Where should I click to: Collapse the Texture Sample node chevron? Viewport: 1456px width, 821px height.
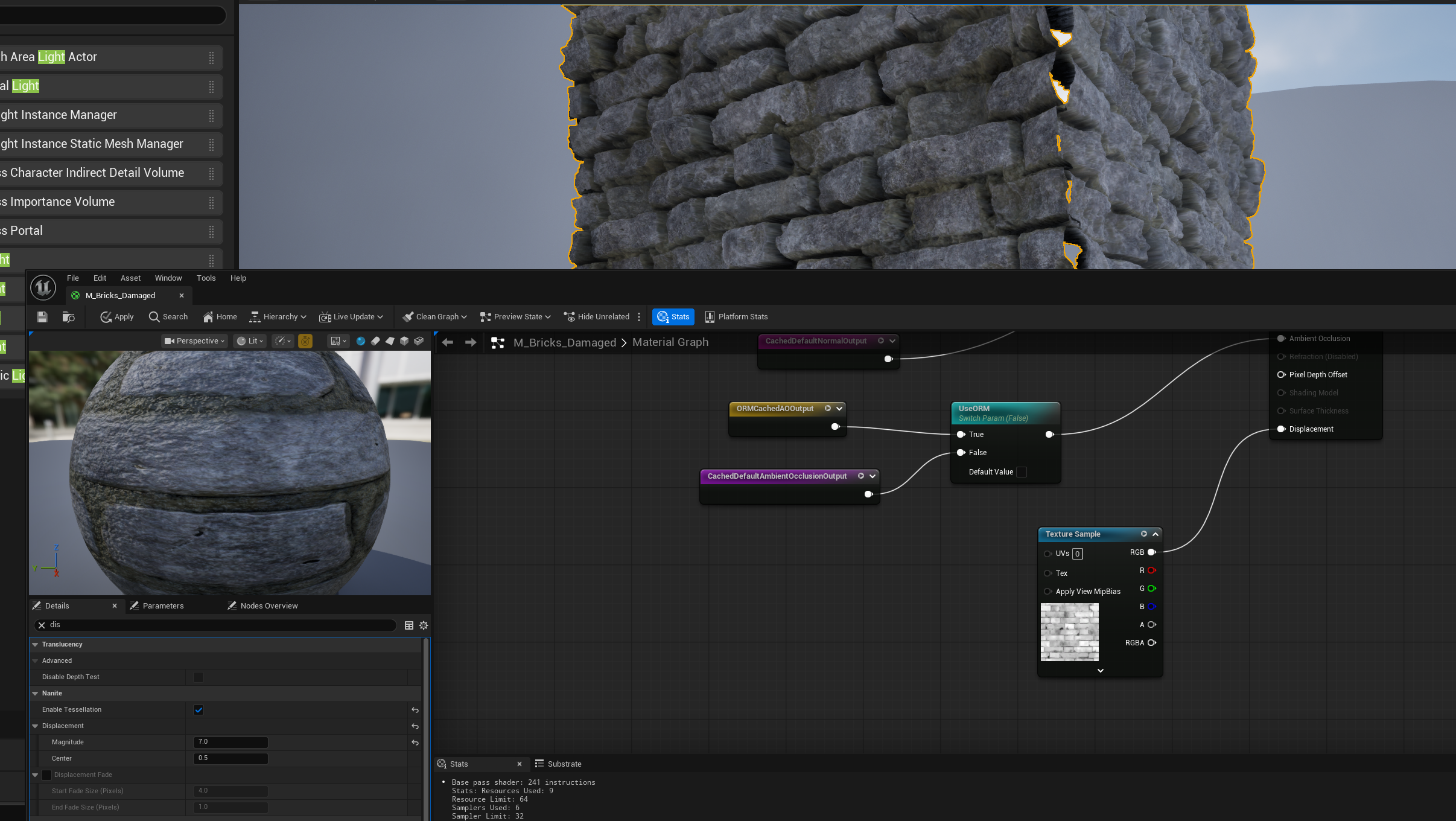1155,534
